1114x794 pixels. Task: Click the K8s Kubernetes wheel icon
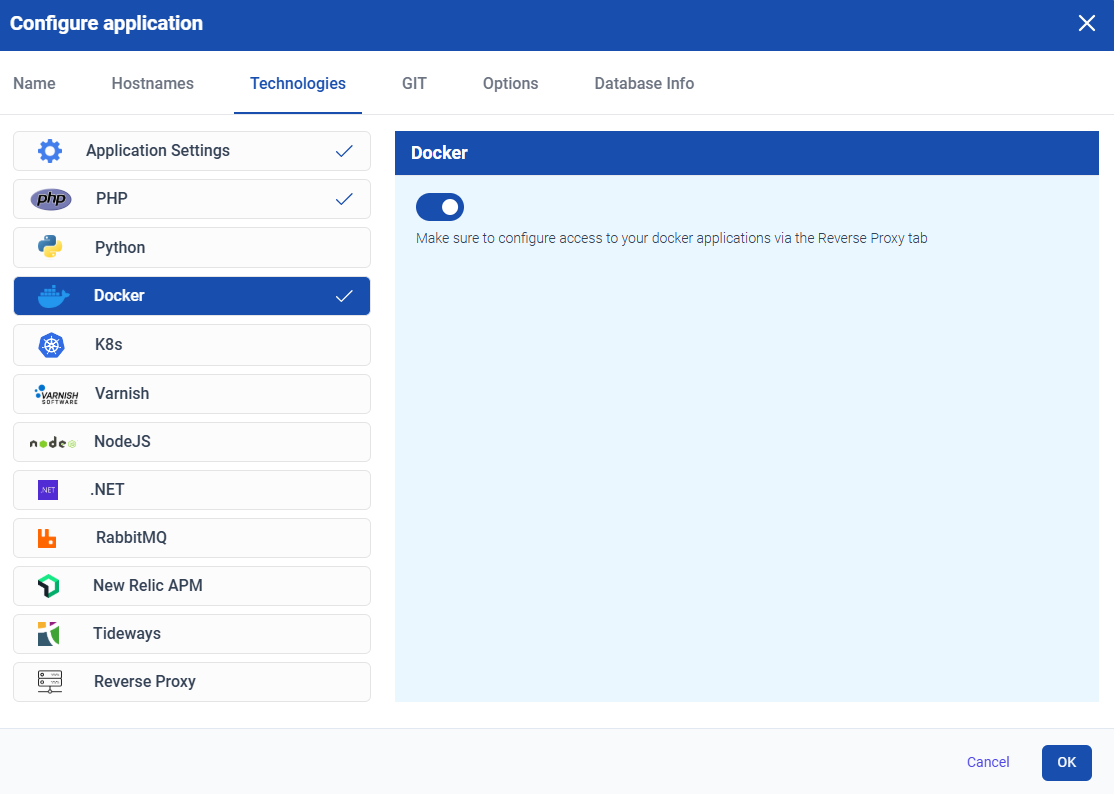click(x=50, y=343)
